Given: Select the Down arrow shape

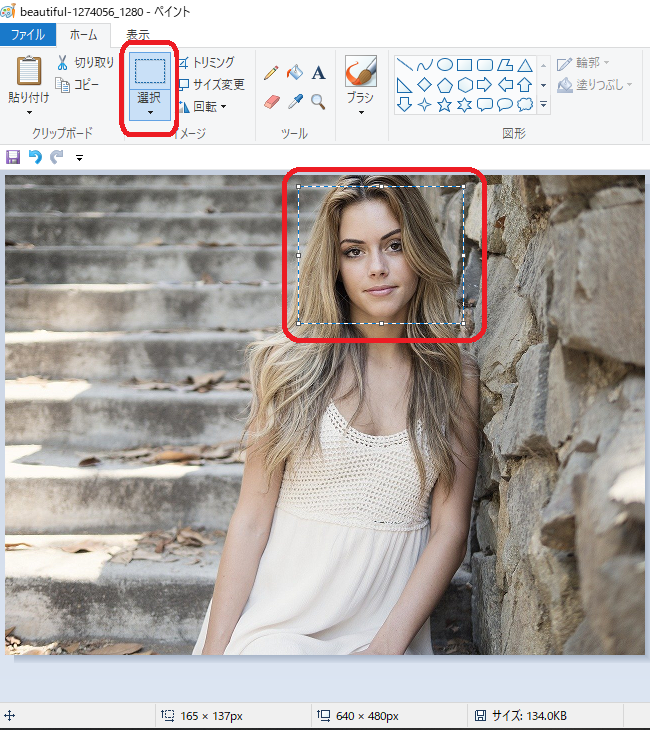Looking at the screenshot, I should [404, 105].
